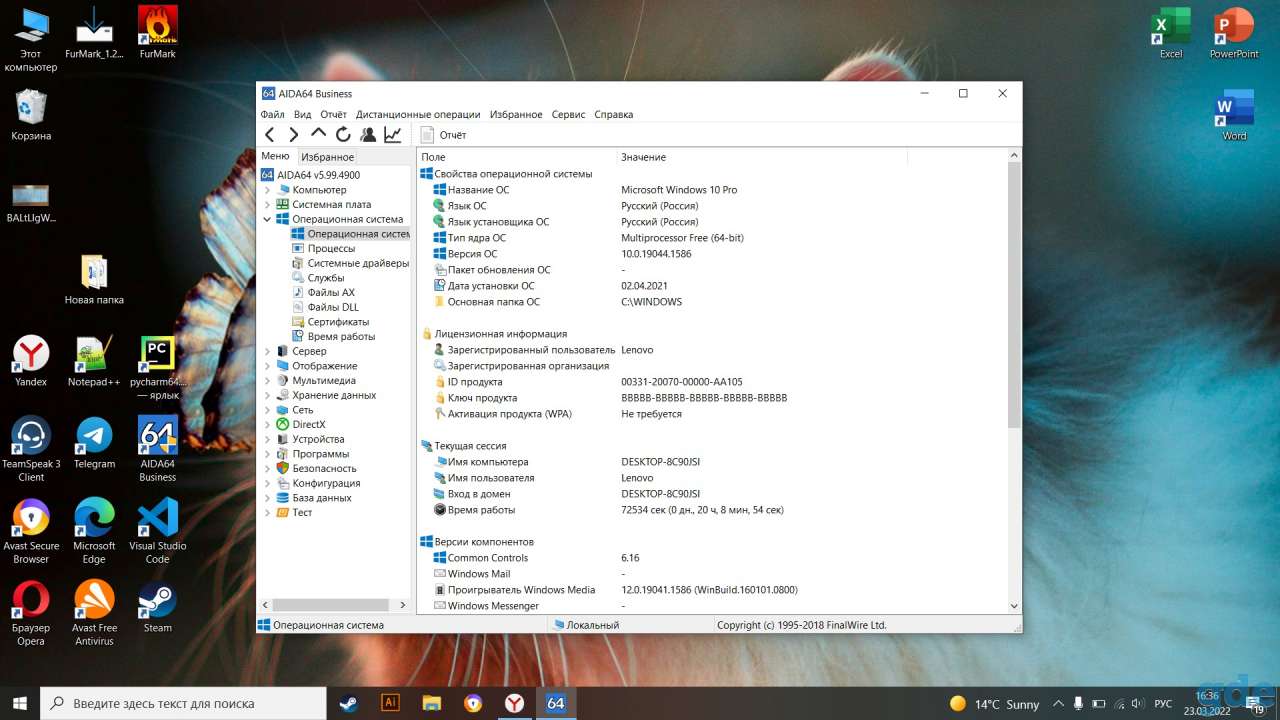Viewport: 1280px width, 720px height.
Task: Open File Explorer from the taskbar
Action: (432, 703)
